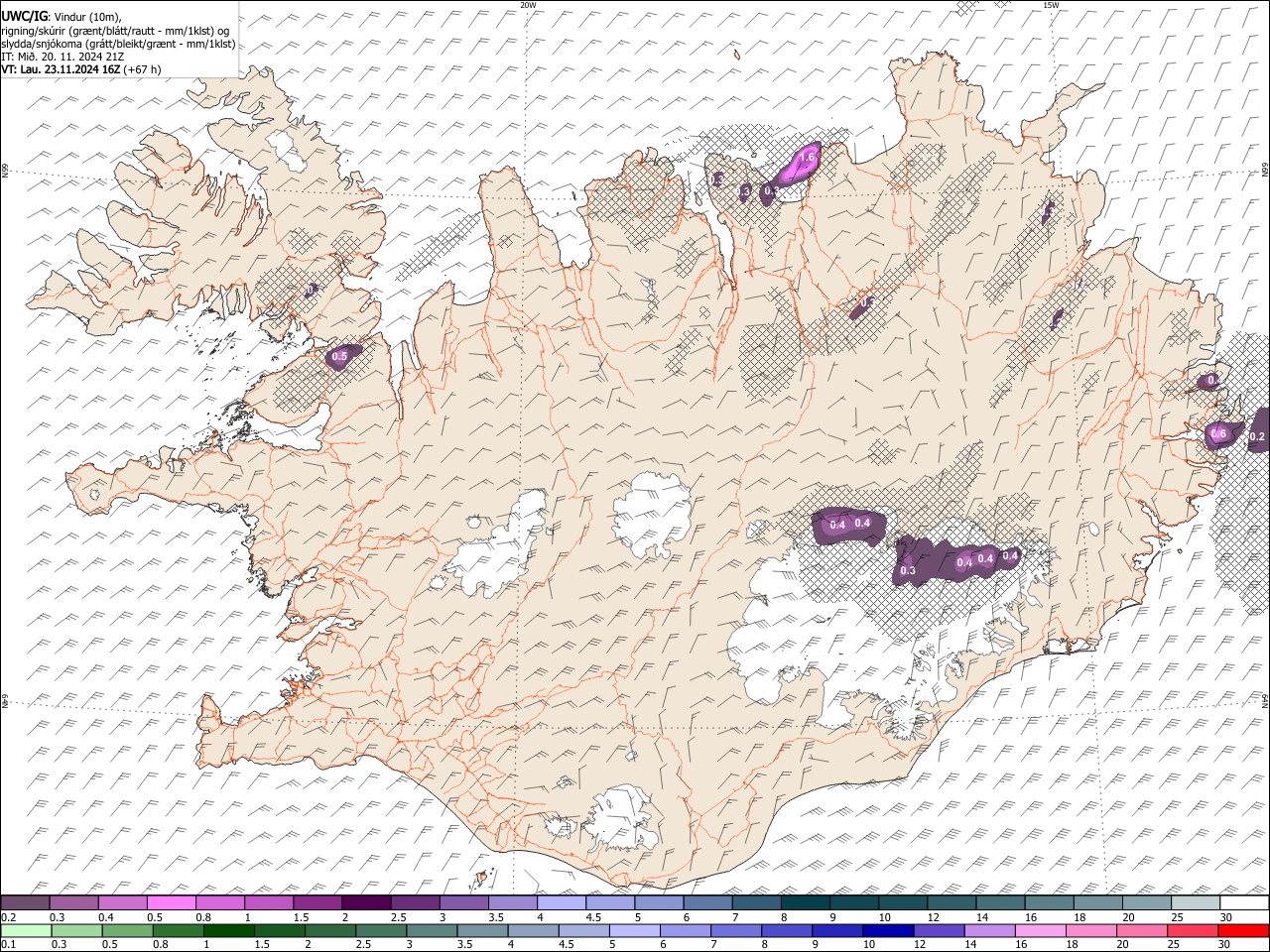Click the '0.5' value label in the Westfjords area
Viewport: 1270px width, 952px height.
click(339, 356)
